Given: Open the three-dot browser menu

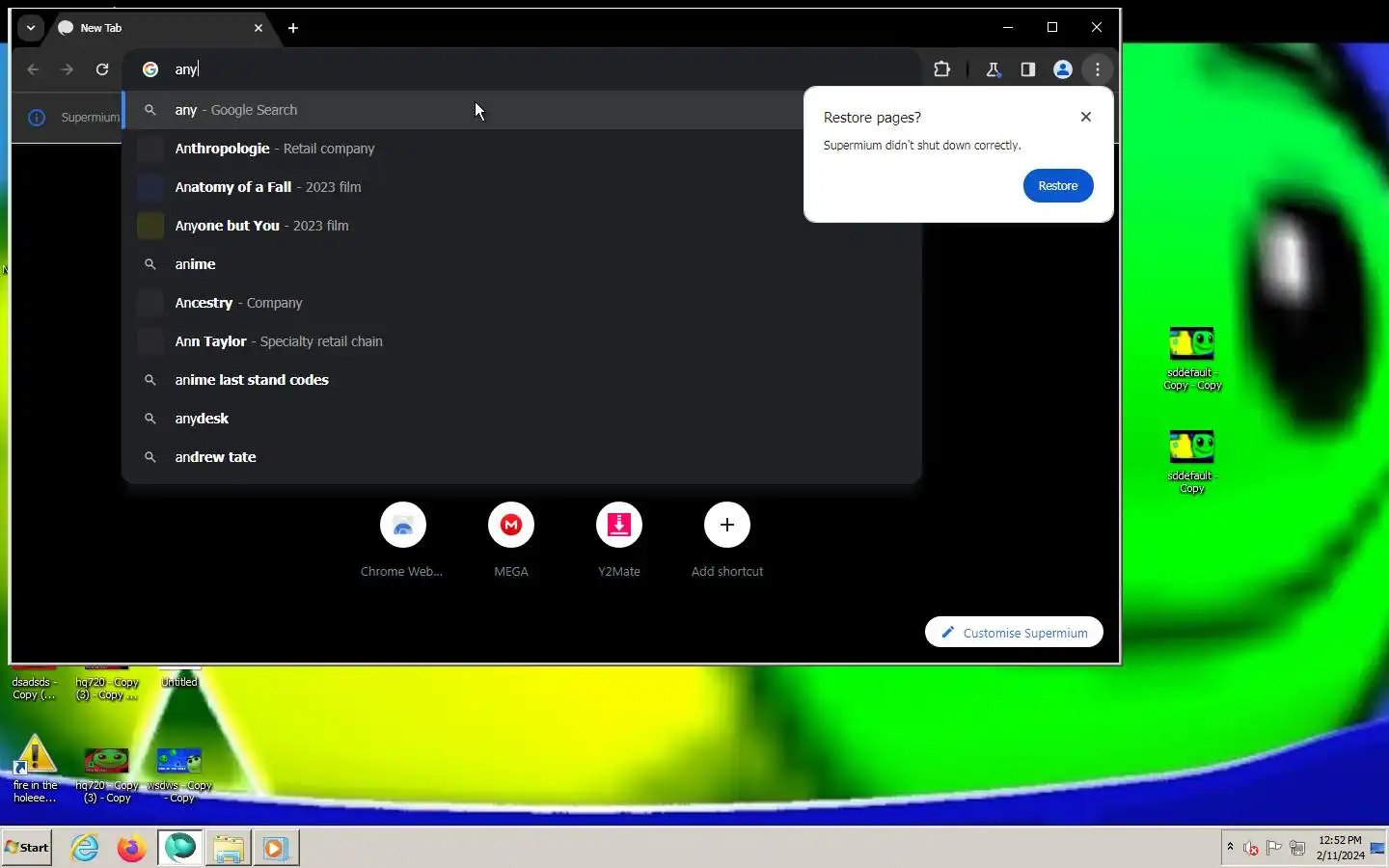Looking at the screenshot, I should [x=1098, y=69].
